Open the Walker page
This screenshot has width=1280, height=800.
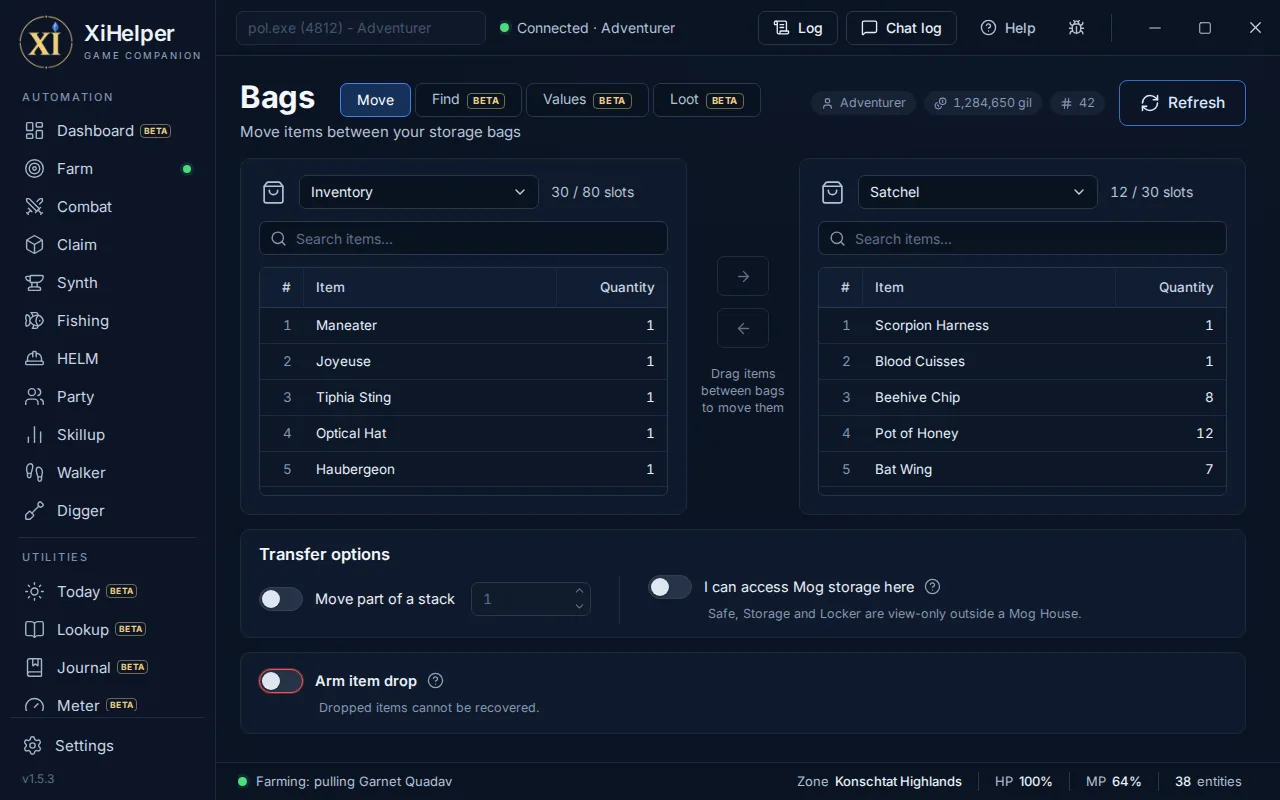[x=107, y=473]
